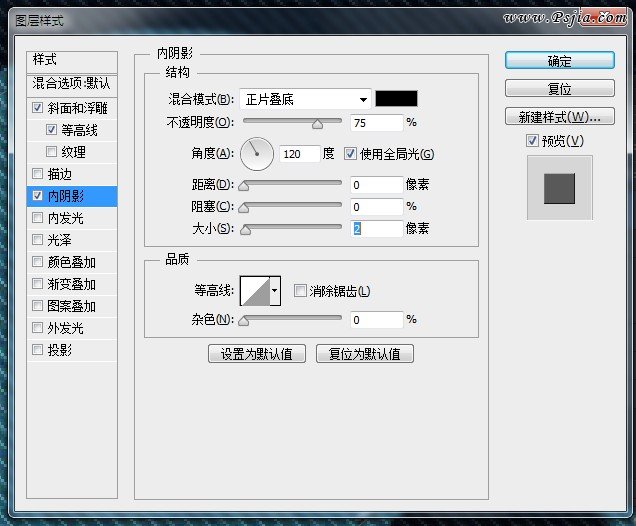Screen dimensions: 636x526
Task: Select 混合选项:默认 entry
Action: pyautogui.click(x=72, y=84)
